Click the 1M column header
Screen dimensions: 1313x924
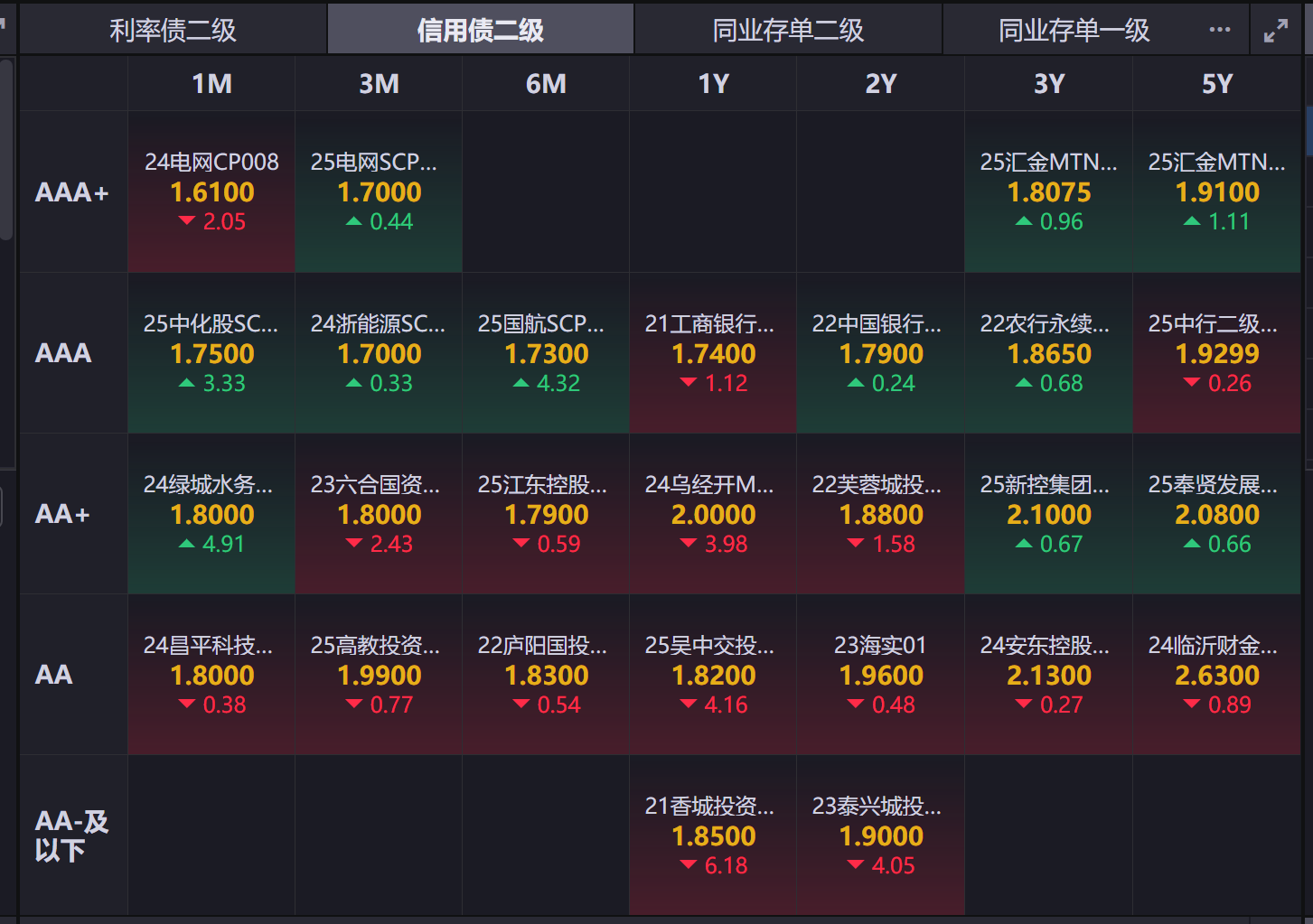pyautogui.click(x=211, y=84)
